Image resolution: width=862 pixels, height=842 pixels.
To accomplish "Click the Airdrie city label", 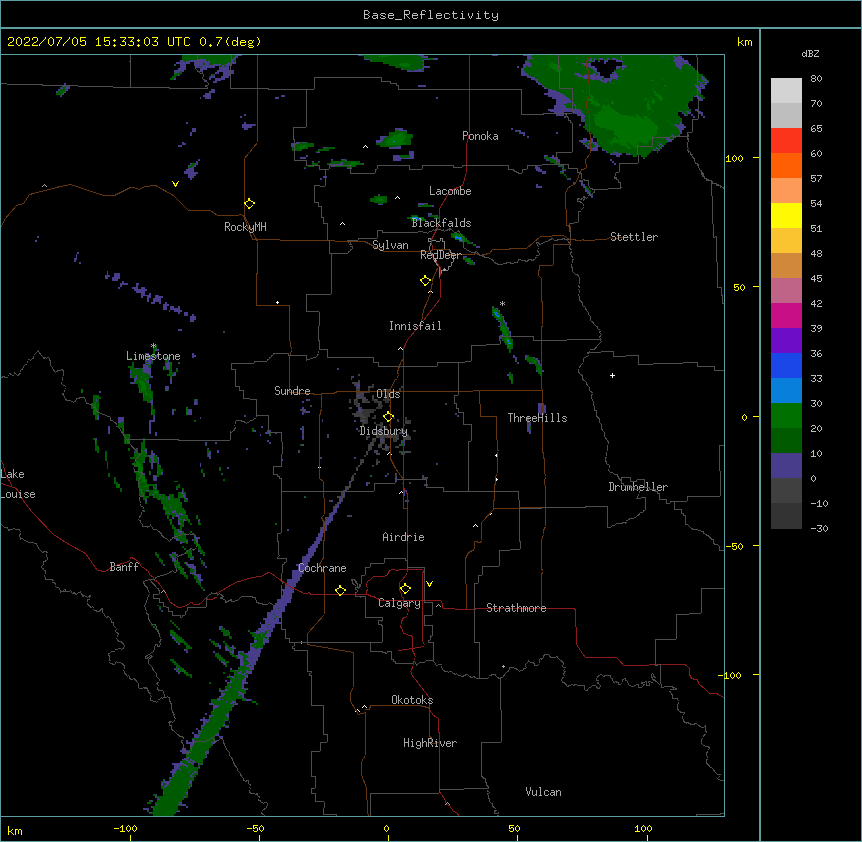I will 404,537.
